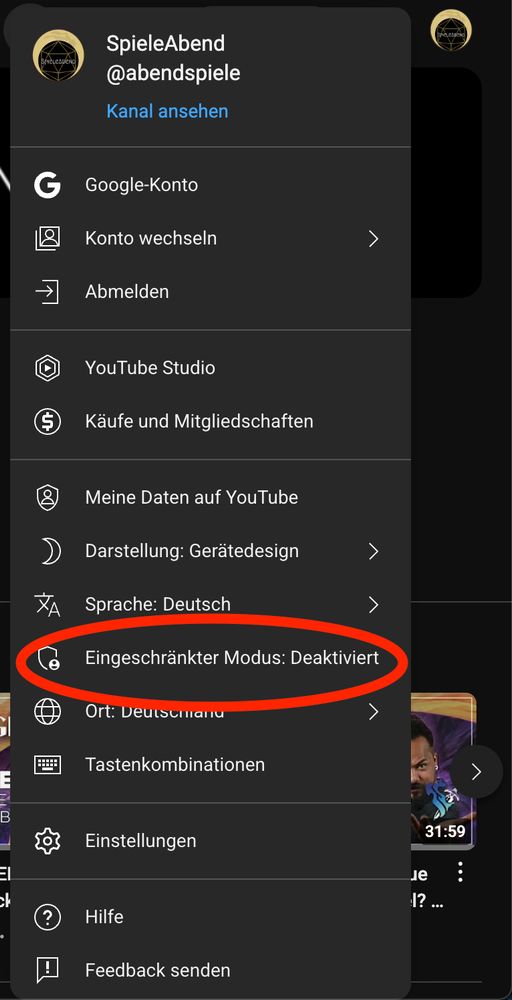Click the Einstellungen gear icon
This screenshot has width=512, height=1000.
click(x=47, y=841)
